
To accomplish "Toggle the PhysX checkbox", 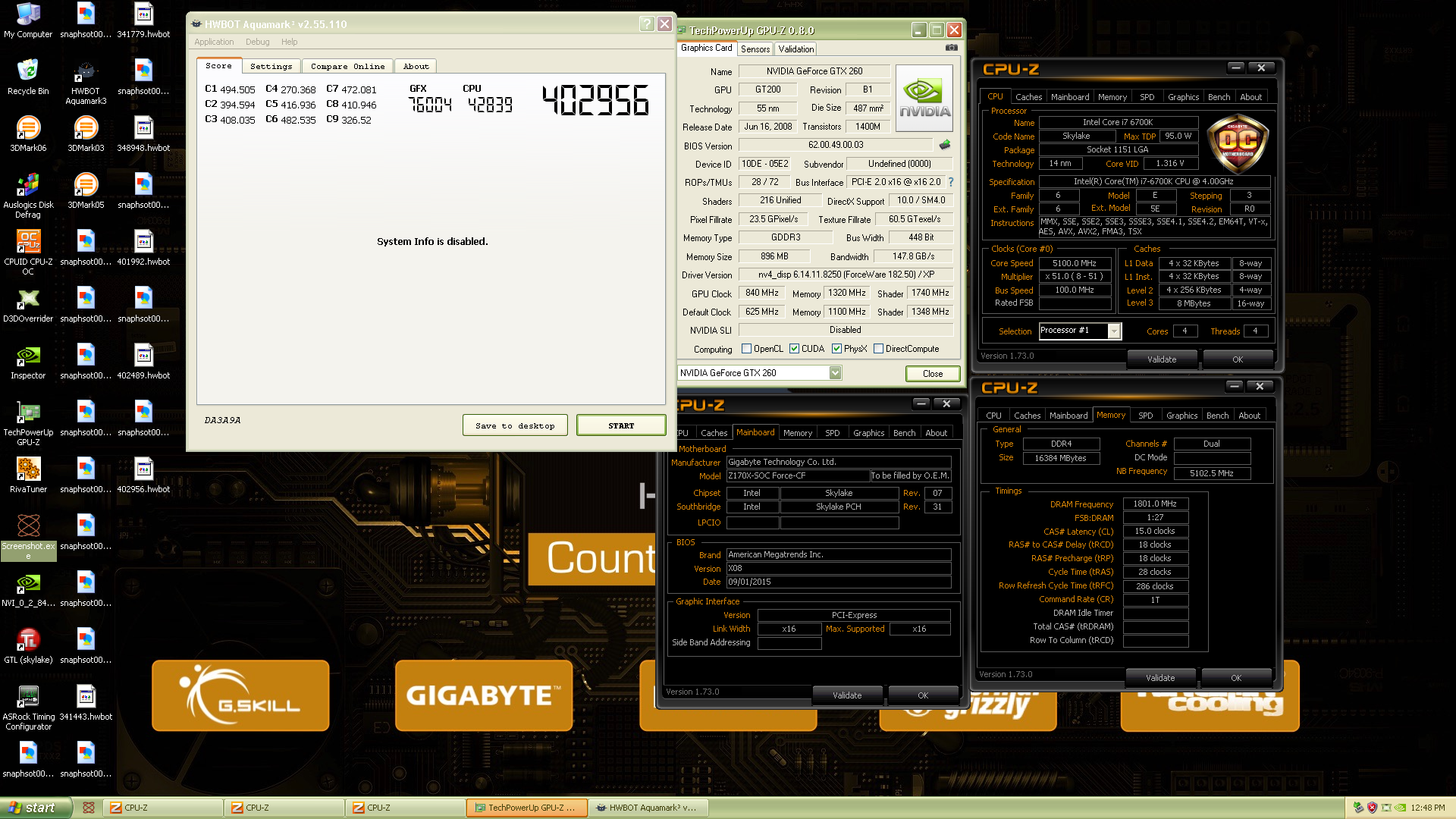I will [836, 349].
